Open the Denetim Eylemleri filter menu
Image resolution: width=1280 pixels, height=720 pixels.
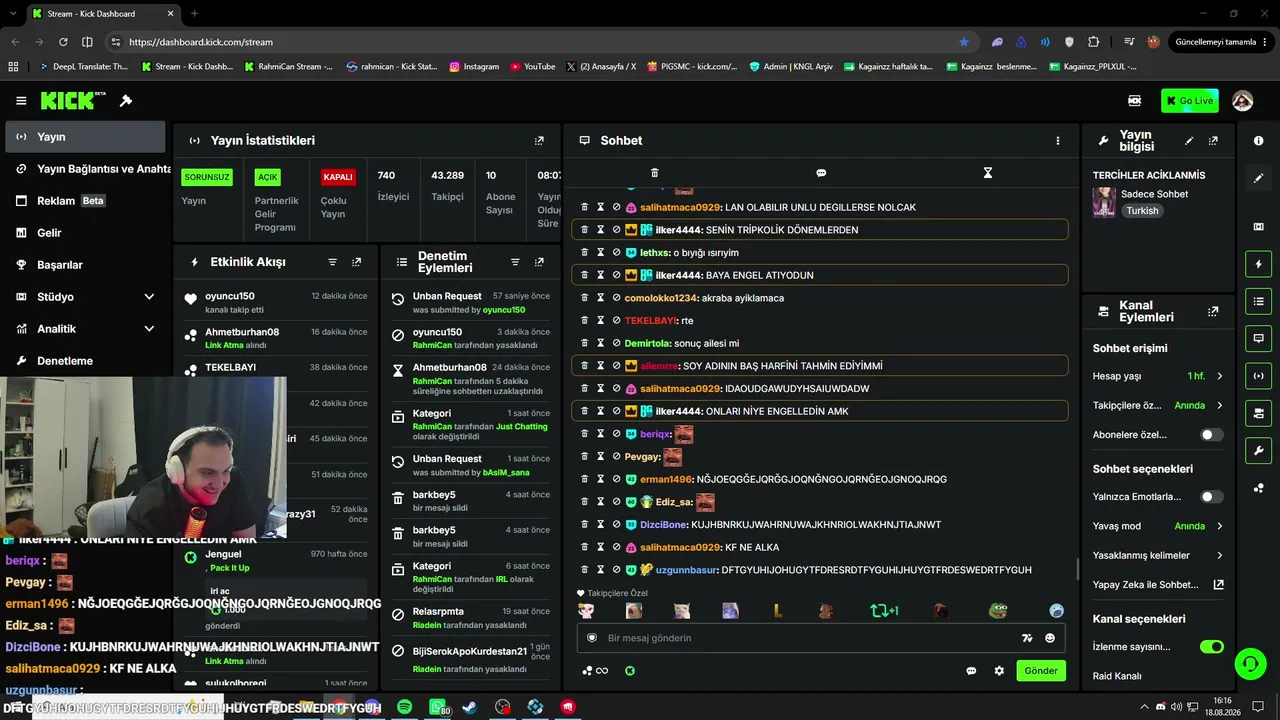click(515, 262)
